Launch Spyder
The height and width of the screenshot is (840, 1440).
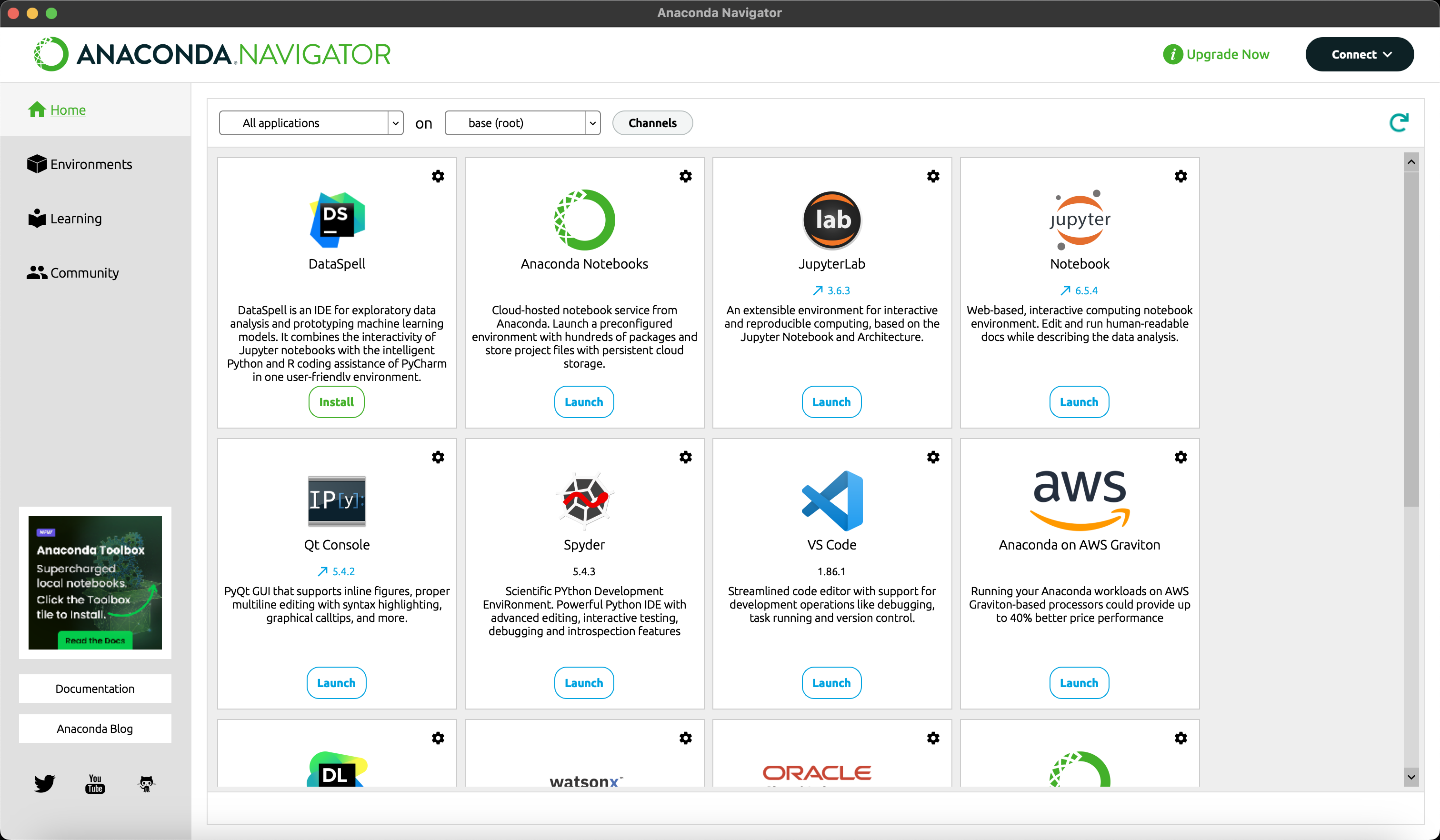583,683
